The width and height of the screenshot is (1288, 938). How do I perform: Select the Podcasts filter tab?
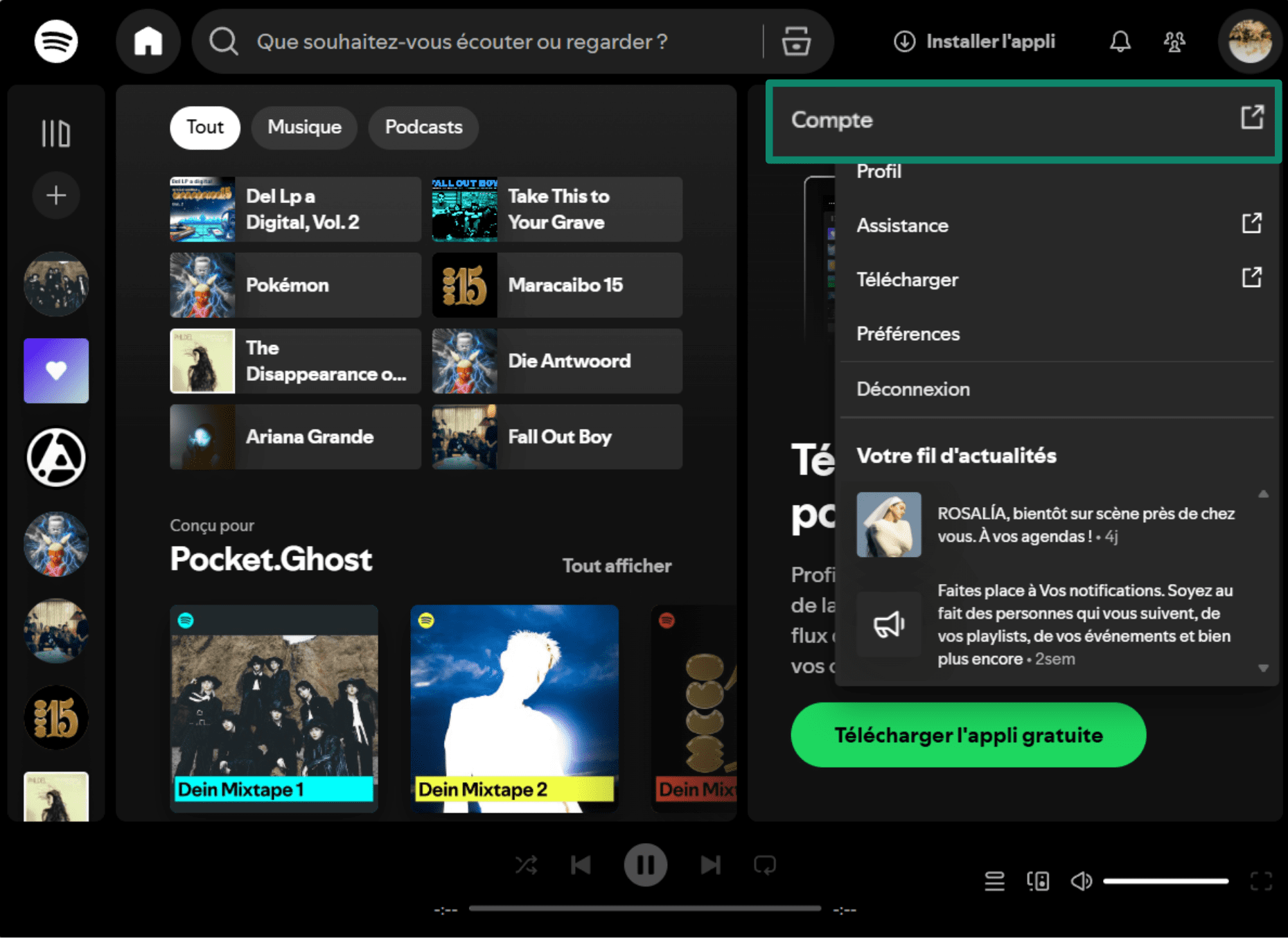[423, 127]
